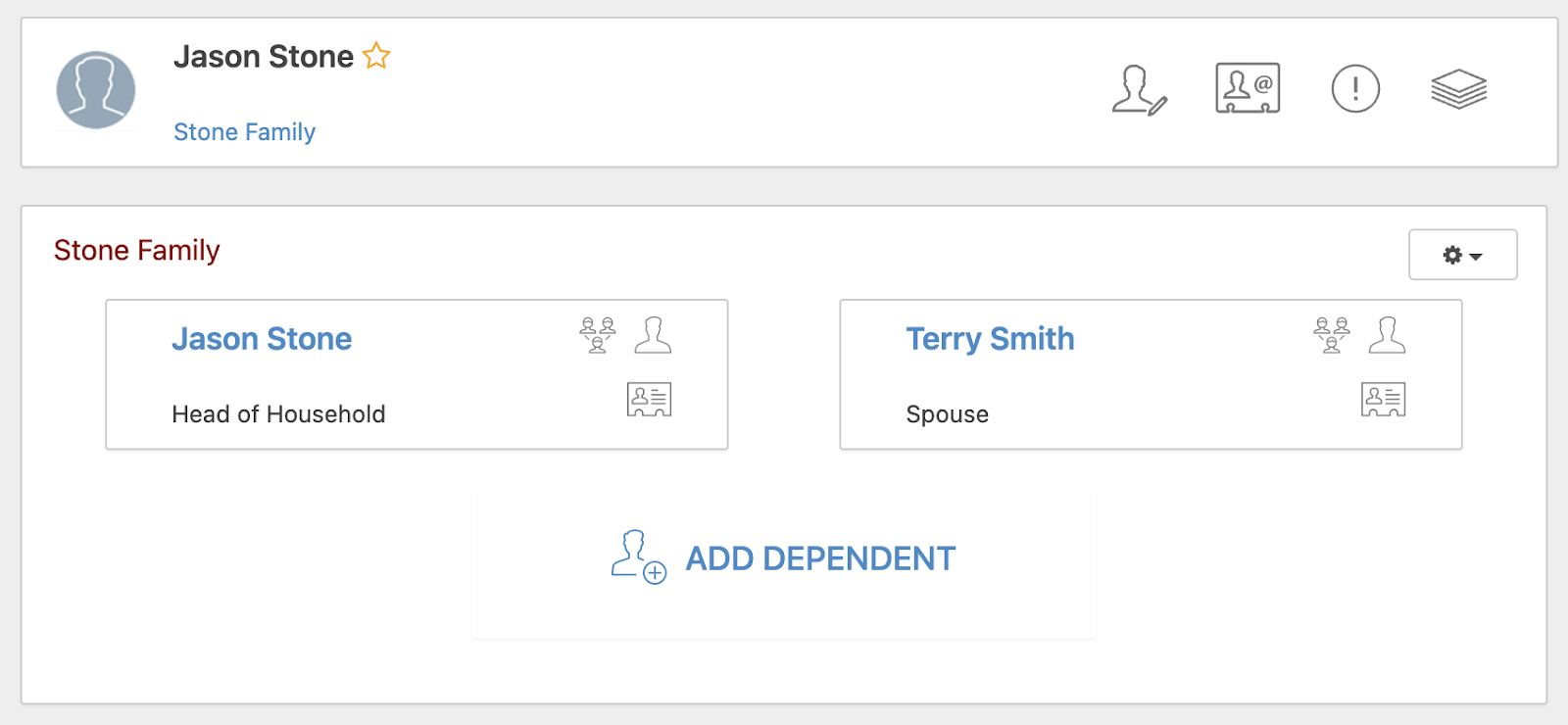Image resolution: width=1568 pixels, height=725 pixels.
Task: Open Terry Smith's profile link
Action: coord(990,339)
